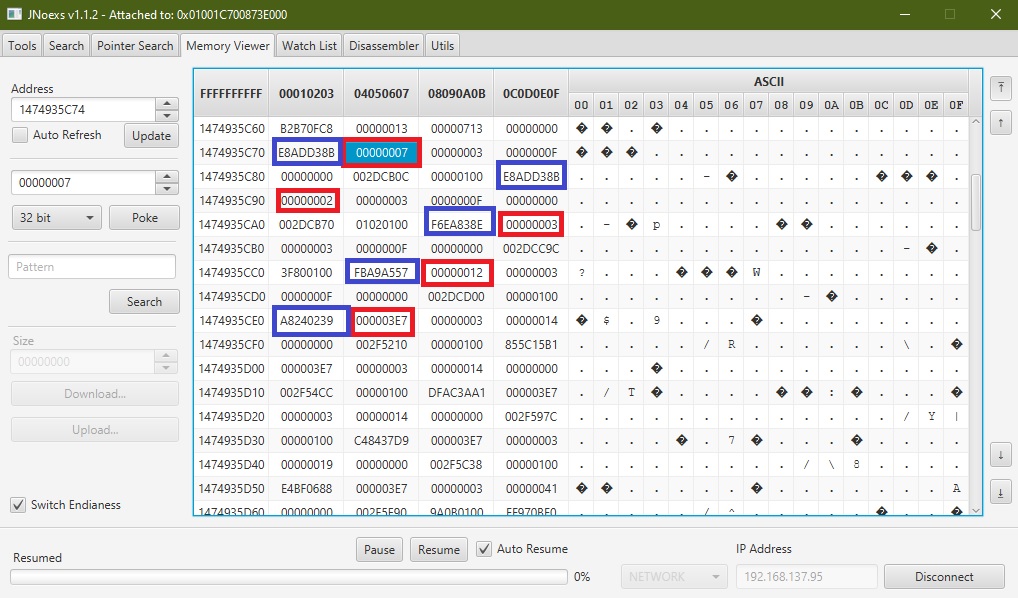Click row address 1474935D20
Viewport: 1018px width, 598px height.
point(232,417)
